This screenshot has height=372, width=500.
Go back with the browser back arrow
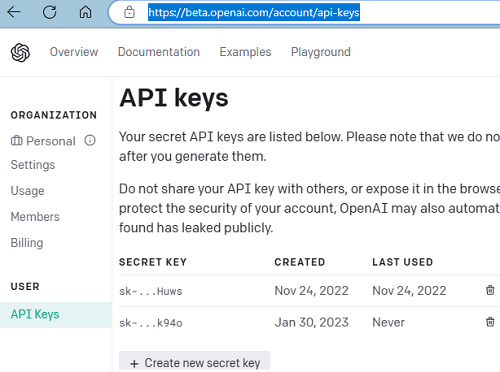(x=14, y=12)
